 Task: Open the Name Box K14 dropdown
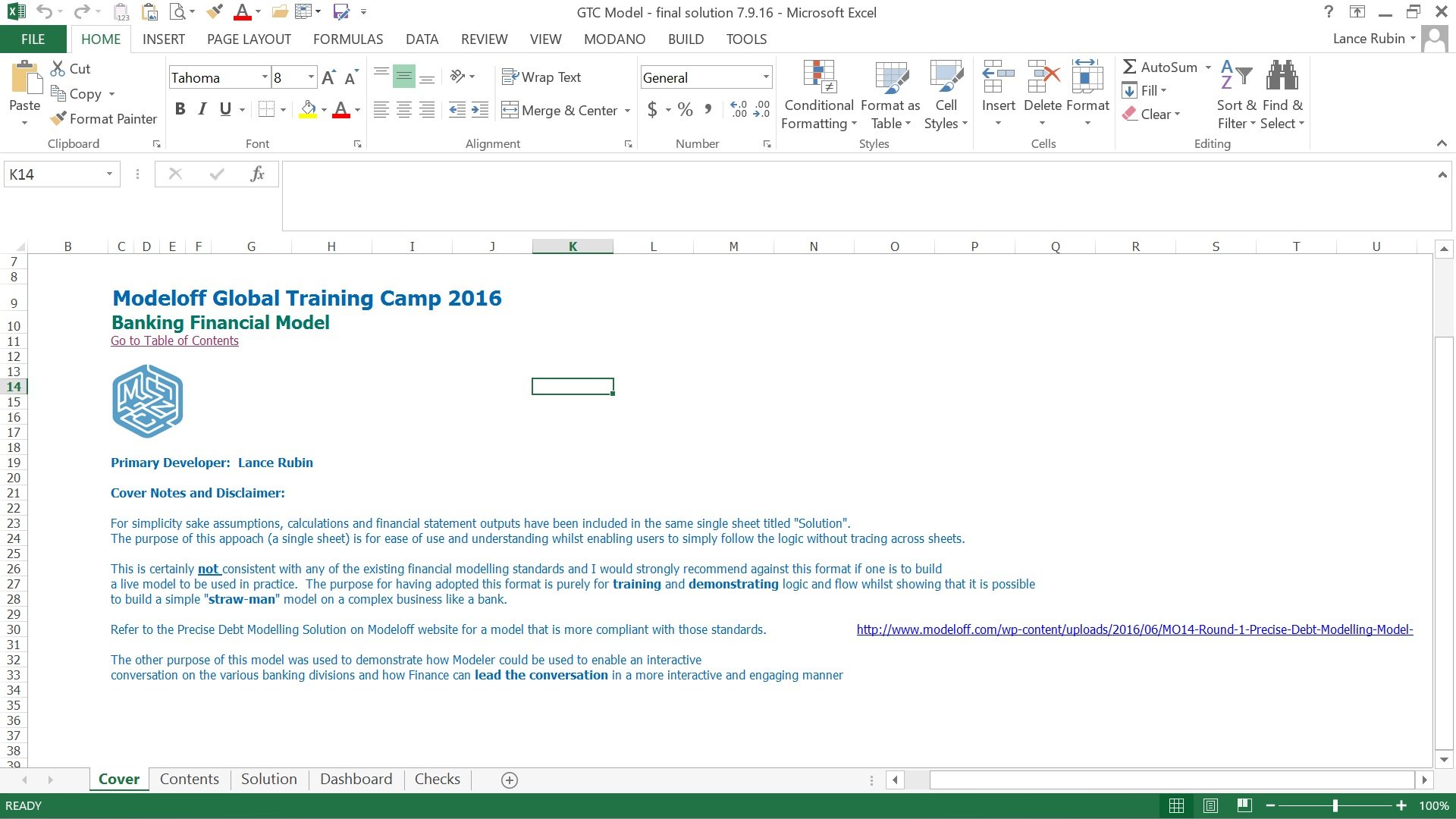(109, 174)
